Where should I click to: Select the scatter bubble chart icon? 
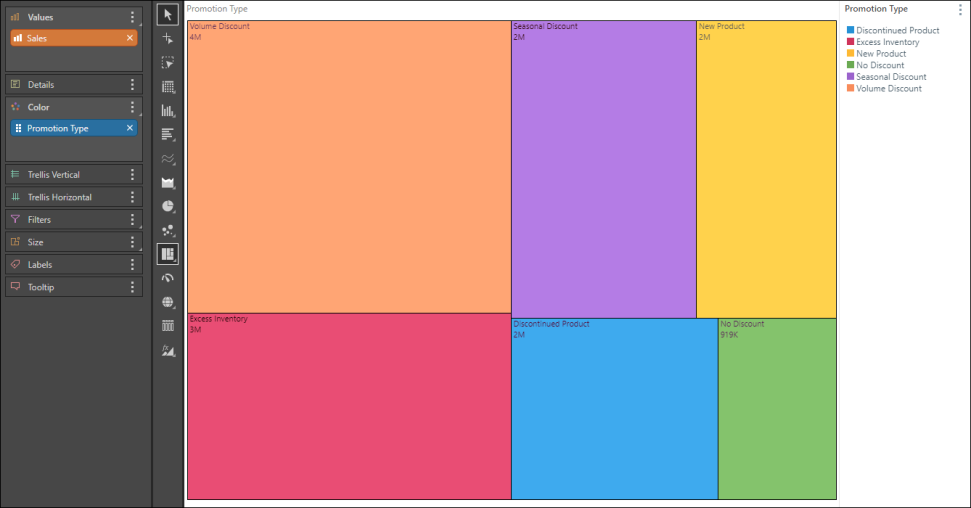point(168,230)
